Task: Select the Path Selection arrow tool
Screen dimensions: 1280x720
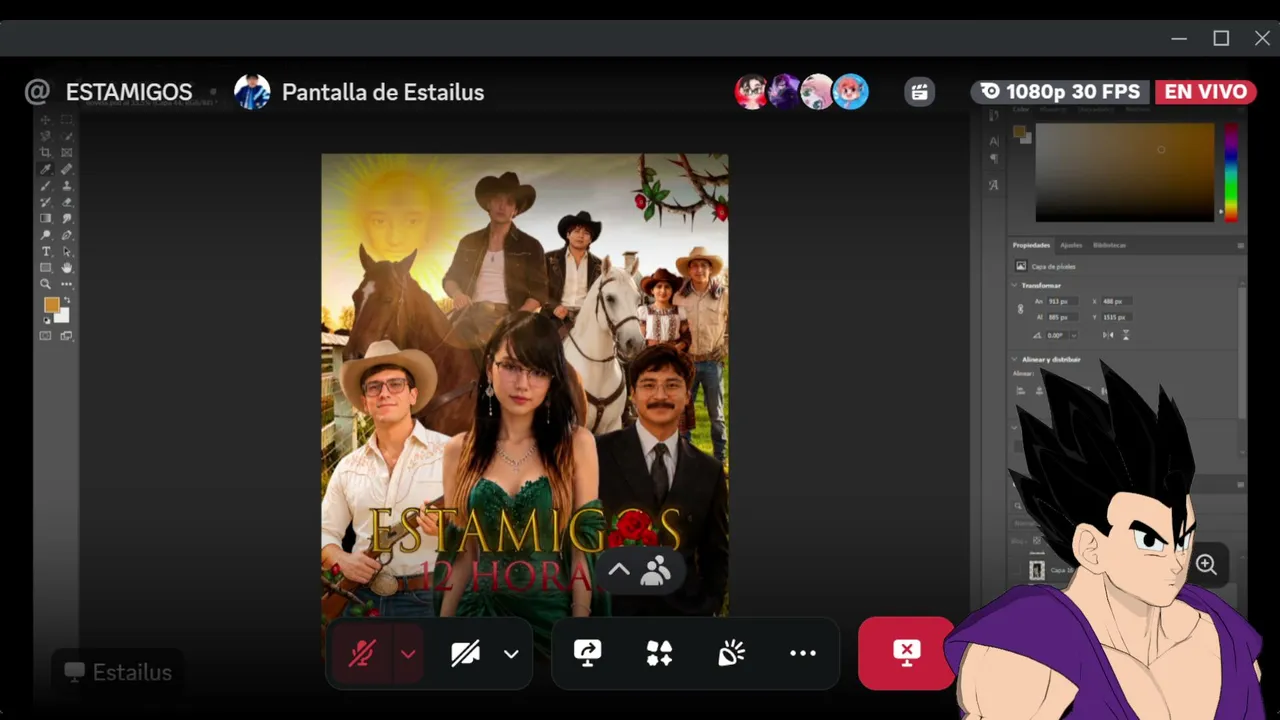Action: tap(67, 251)
